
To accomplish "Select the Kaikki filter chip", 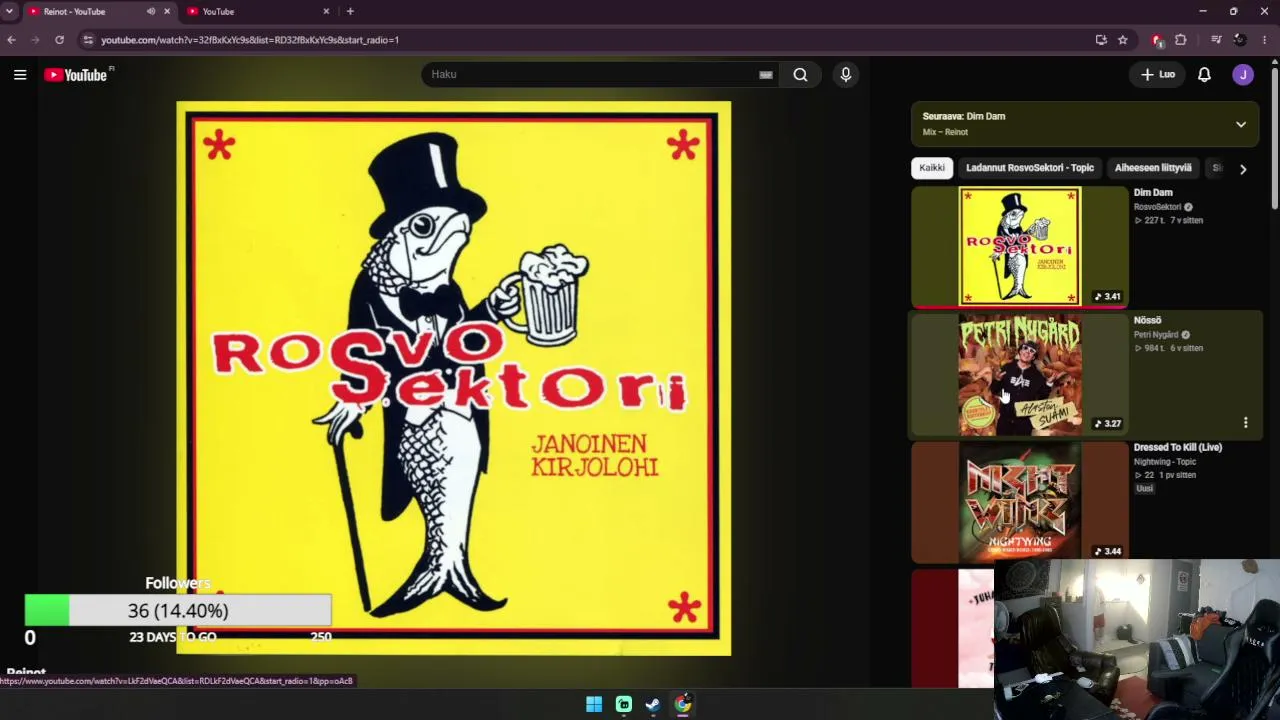I will (932, 168).
